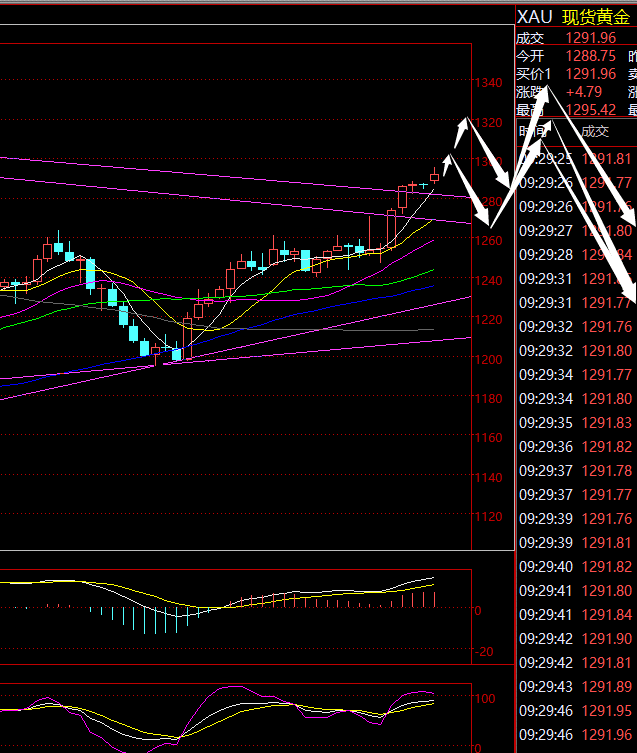Image resolution: width=637 pixels, height=753 pixels.
Task: Select the 现货黄金 instrument name
Action: pyautogui.click(x=596, y=17)
